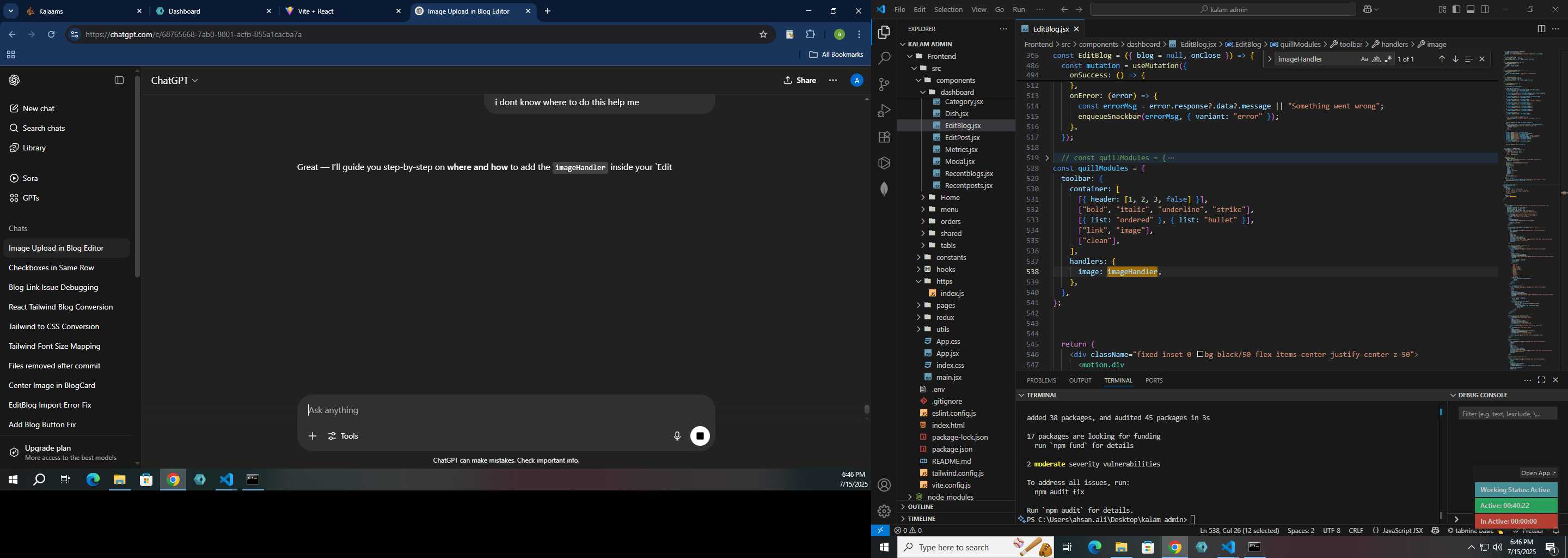Toggle replace row in find widget
This screenshot has height=558, width=1568.
(x=1269, y=59)
